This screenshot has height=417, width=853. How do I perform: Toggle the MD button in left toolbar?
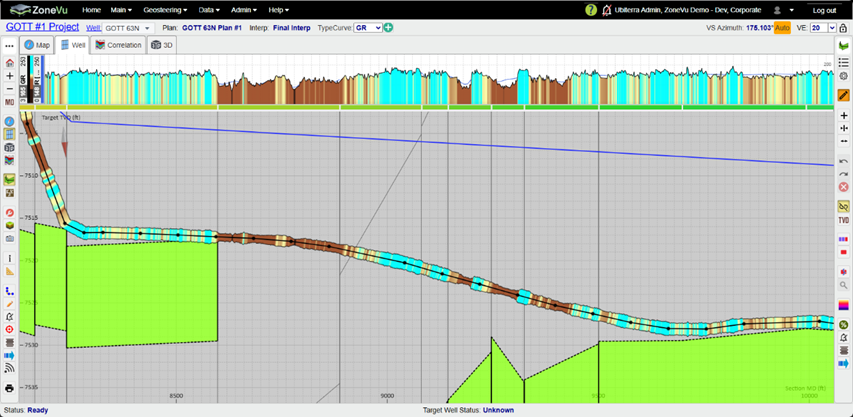click(9, 102)
